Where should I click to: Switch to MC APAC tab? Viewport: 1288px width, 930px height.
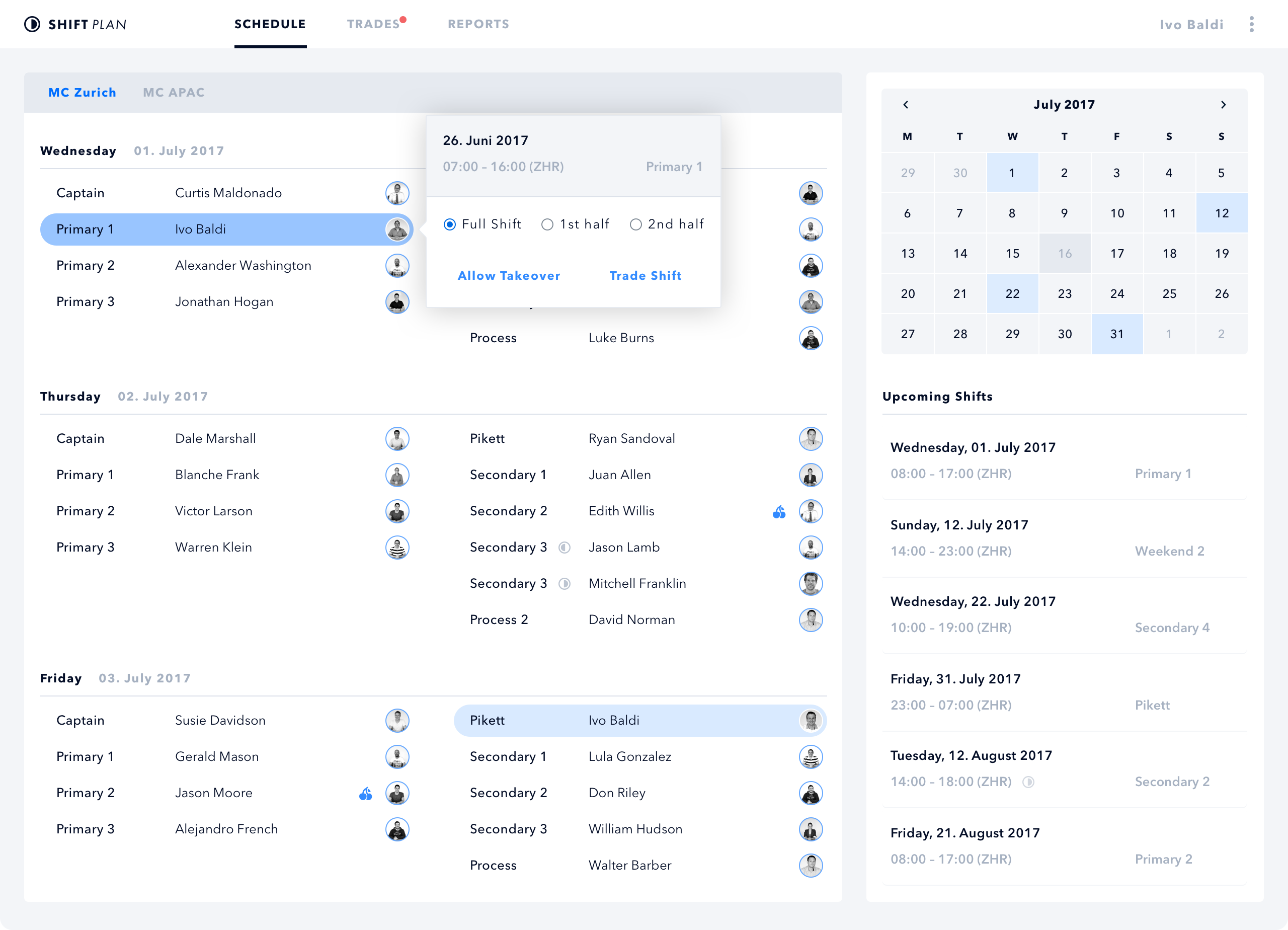tap(174, 93)
